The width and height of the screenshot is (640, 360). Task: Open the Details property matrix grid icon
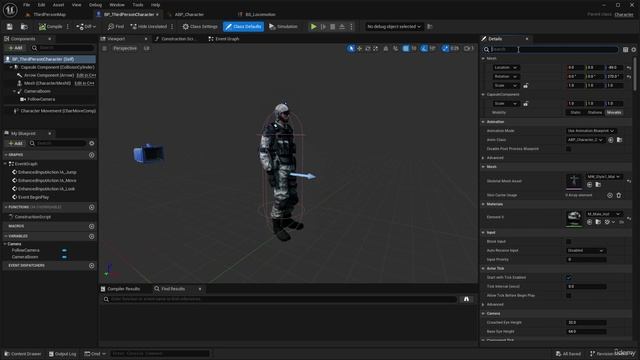point(625,50)
